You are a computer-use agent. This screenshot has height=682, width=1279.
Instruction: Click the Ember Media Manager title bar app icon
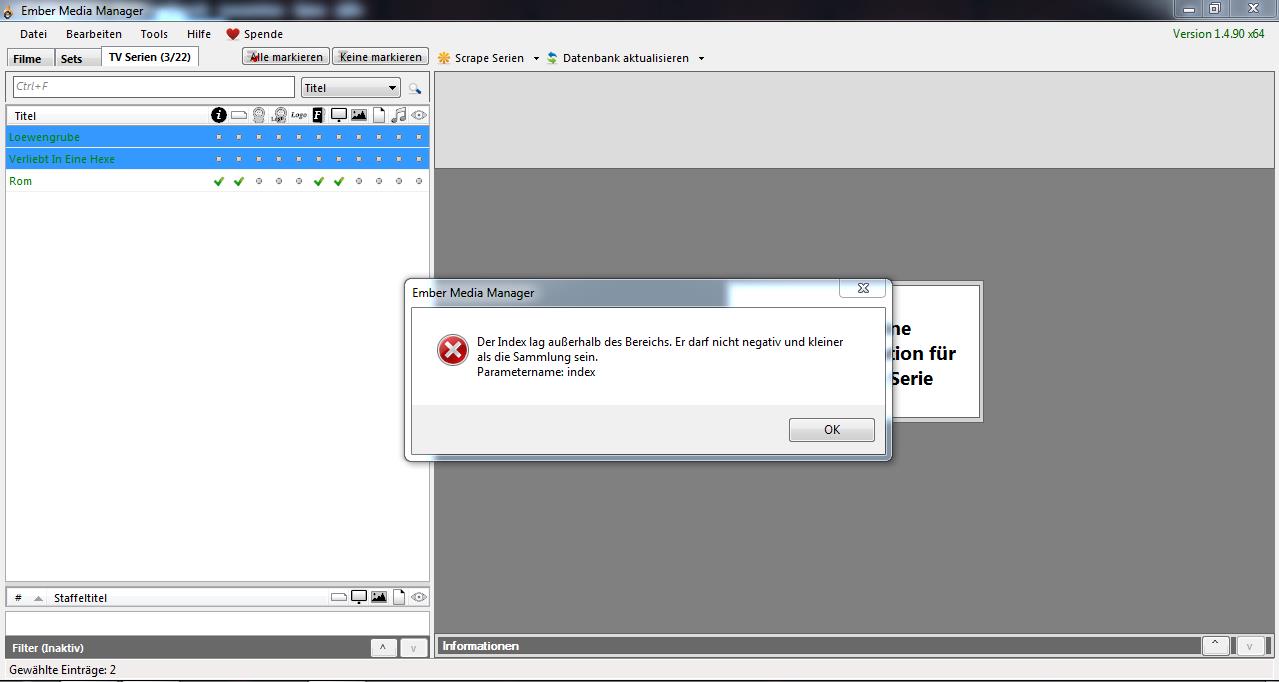(8, 11)
